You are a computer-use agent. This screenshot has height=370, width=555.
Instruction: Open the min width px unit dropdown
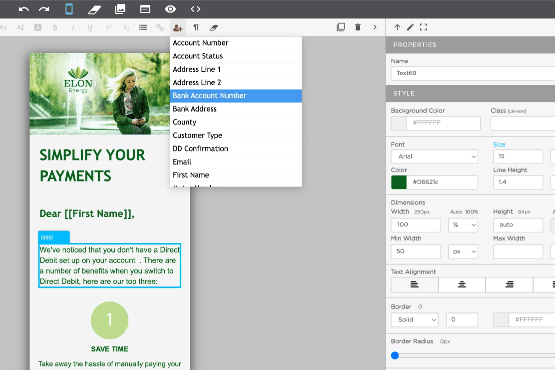[463, 251]
